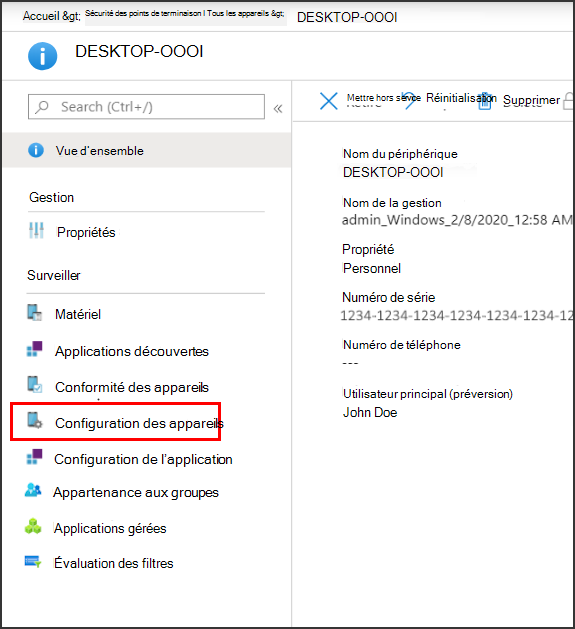The image size is (575, 629).
Task: Click the Applications gérées green cubes icon
Action: tap(33, 526)
